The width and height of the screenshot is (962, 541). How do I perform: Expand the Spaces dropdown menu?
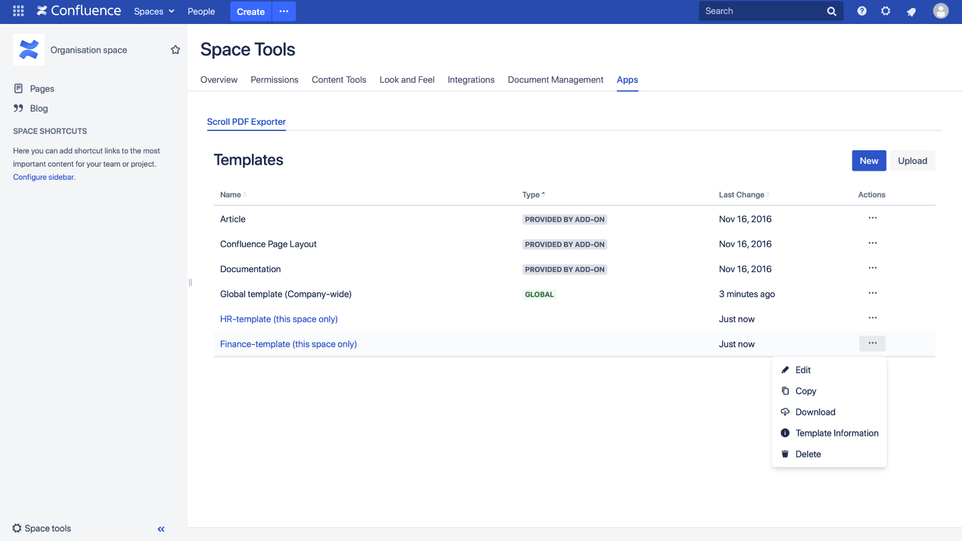tap(154, 12)
